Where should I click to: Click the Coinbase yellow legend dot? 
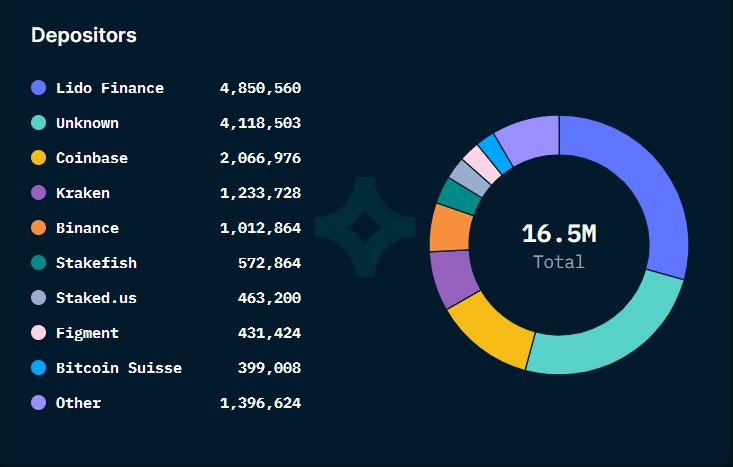pos(38,158)
